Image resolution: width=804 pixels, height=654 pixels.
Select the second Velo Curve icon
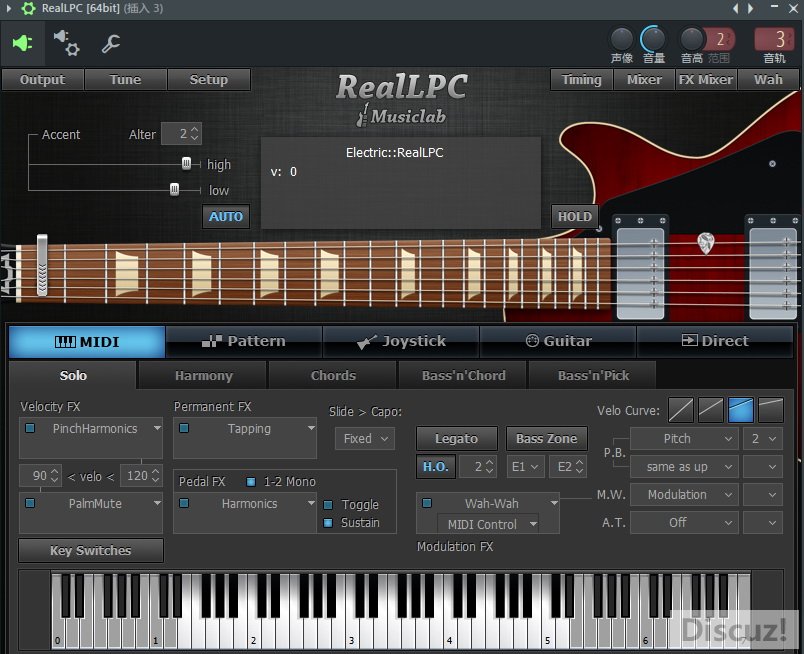[x=710, y=409]
